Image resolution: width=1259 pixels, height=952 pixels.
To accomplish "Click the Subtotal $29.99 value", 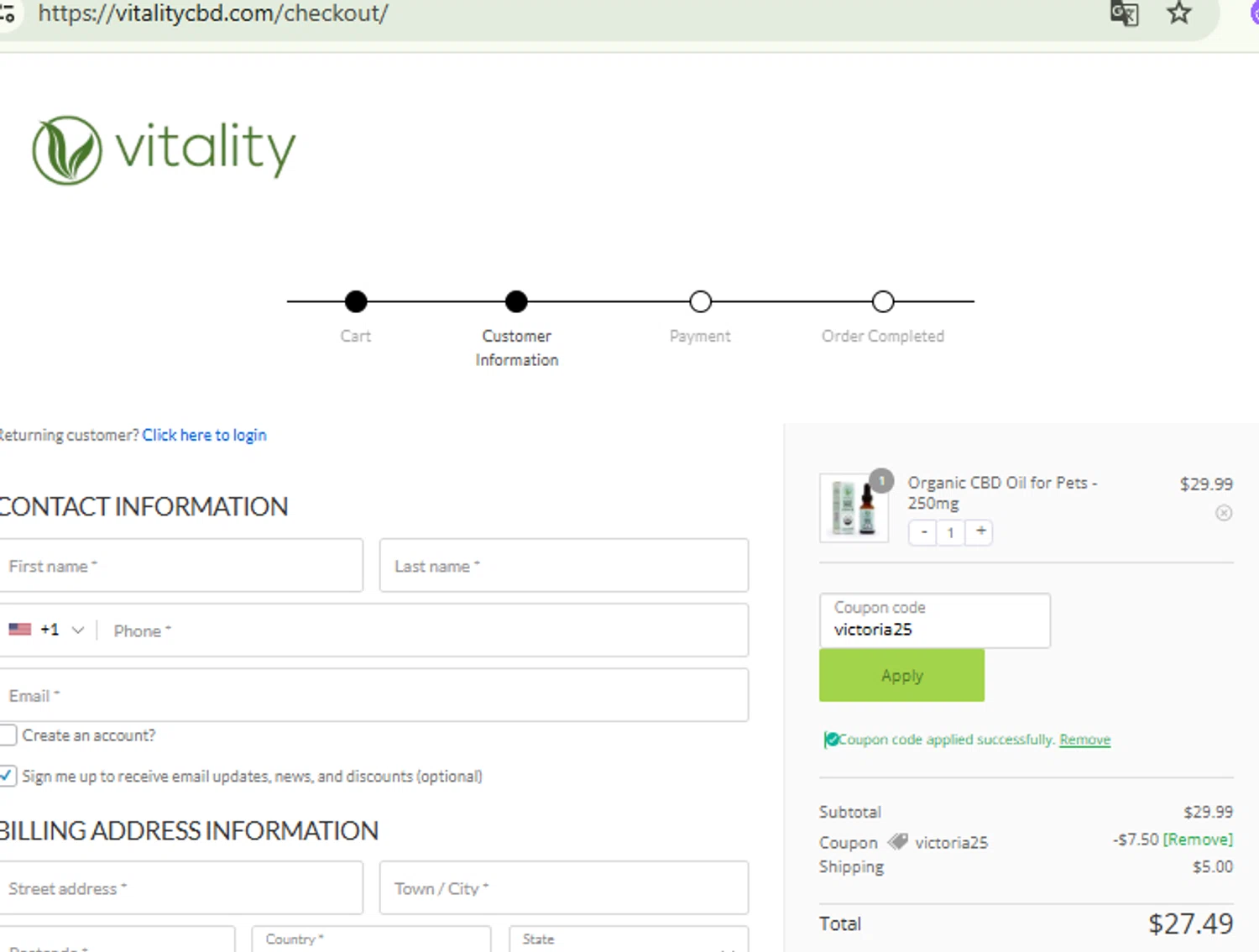I will [x=1208, y=812].
